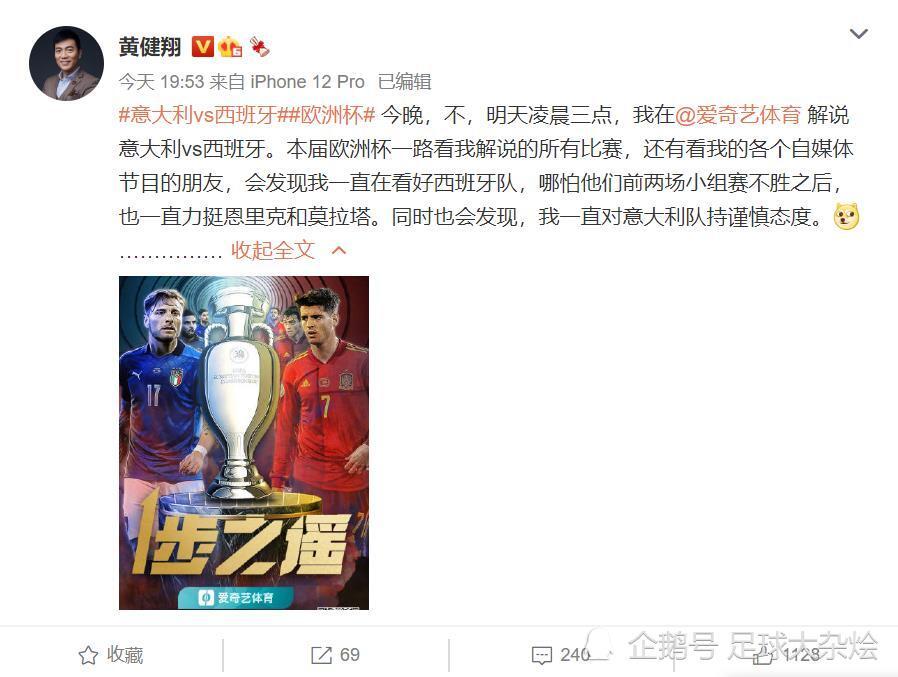
Task: Enlarge the Italy vs Spain poster image
Action: click(244, 443)
